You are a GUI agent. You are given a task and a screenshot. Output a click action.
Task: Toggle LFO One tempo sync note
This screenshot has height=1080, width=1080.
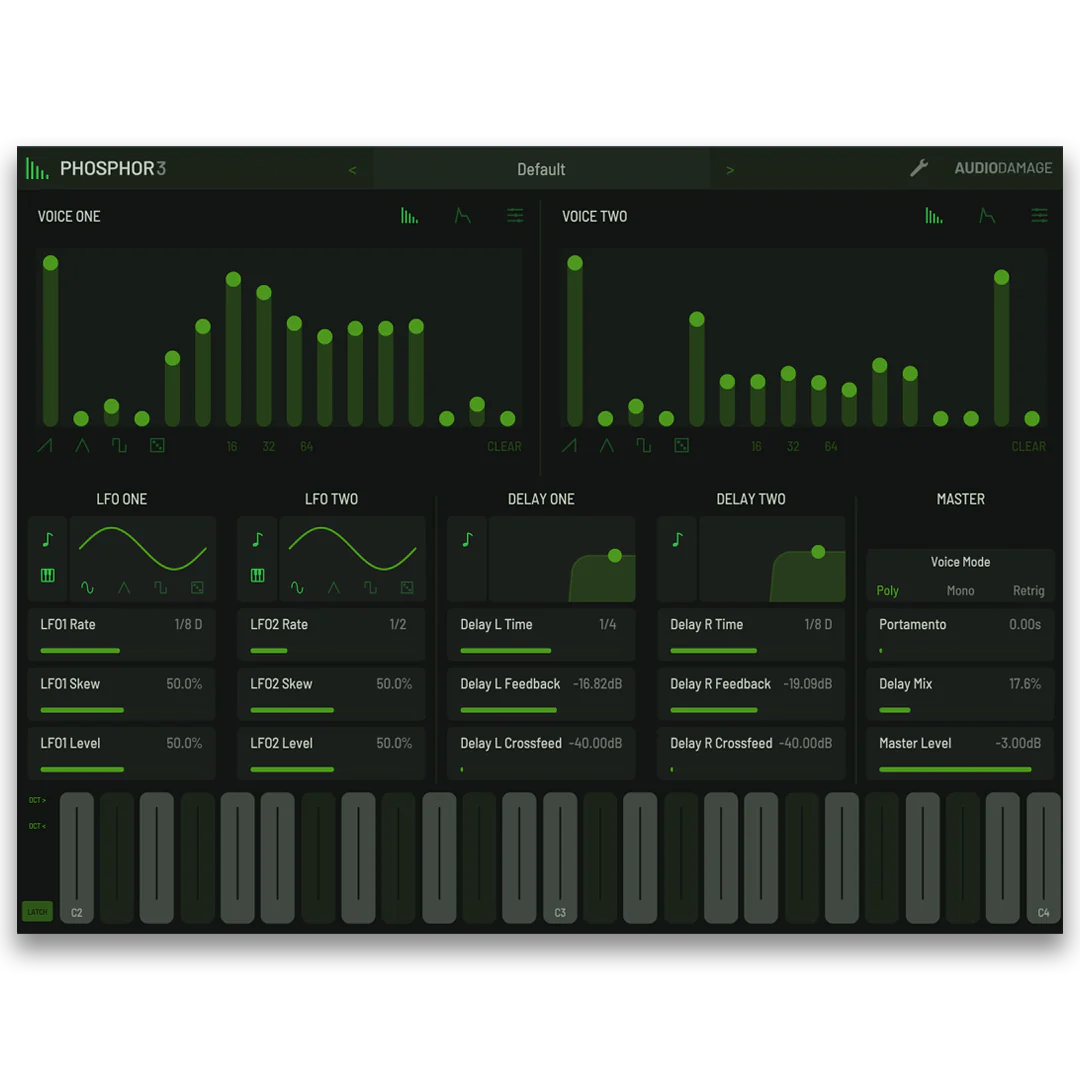pos(48,539)
